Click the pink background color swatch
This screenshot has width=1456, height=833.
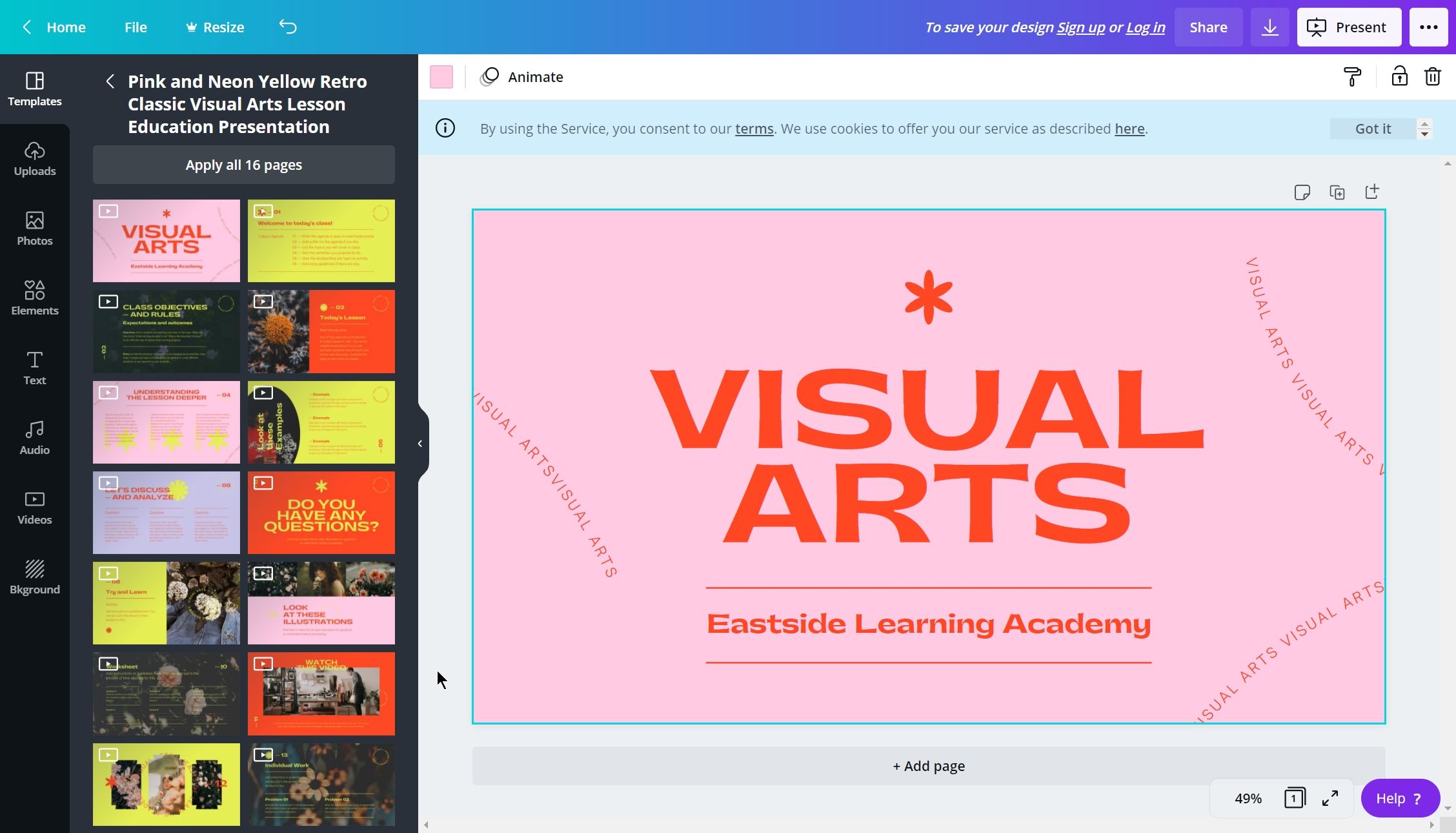coord(440,77)
